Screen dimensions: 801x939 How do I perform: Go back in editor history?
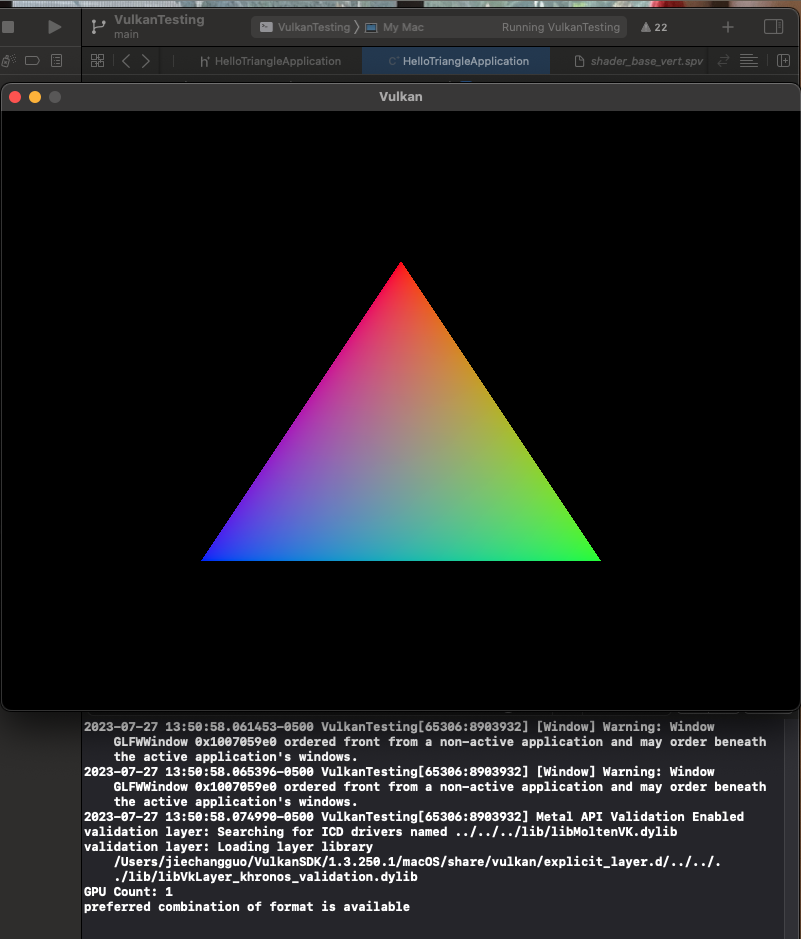[126, 61]
